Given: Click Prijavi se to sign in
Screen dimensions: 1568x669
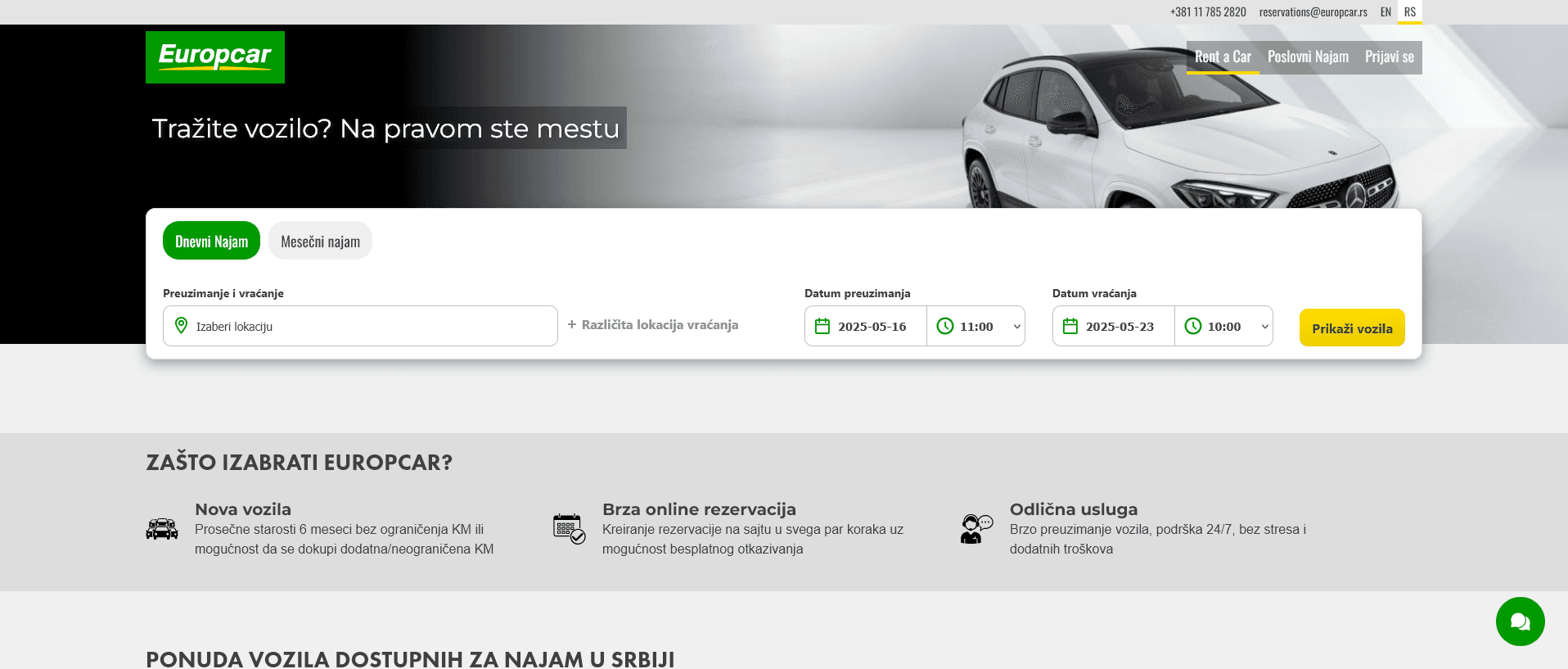Looking at the screenshot, I should point(1390,57).
